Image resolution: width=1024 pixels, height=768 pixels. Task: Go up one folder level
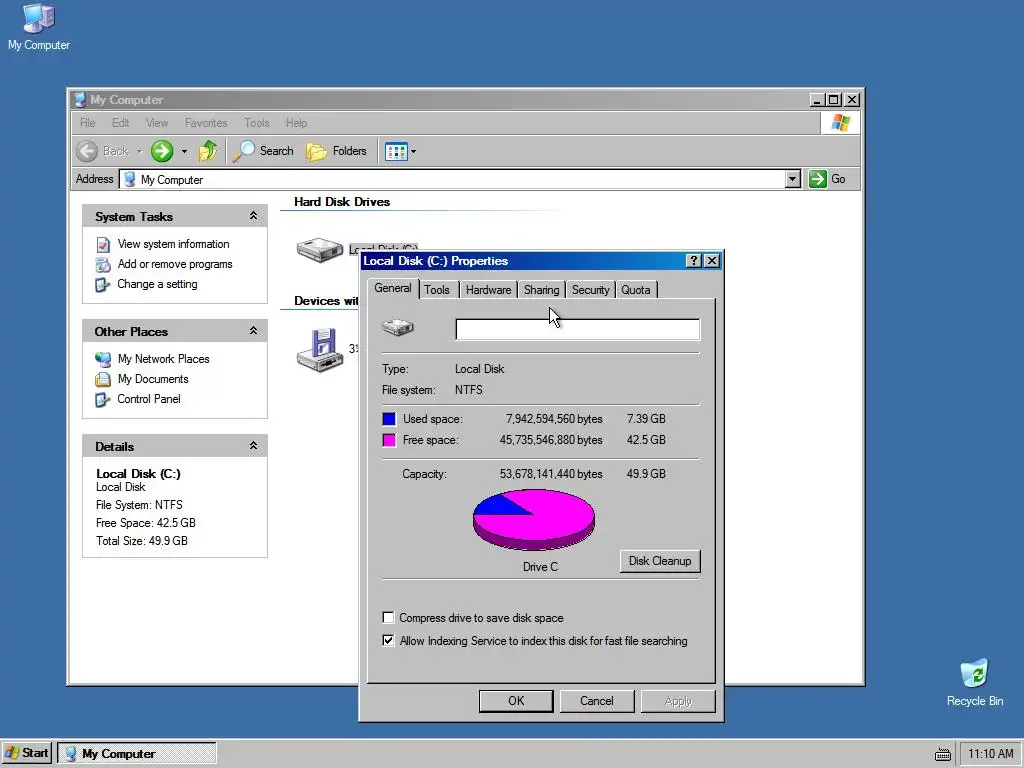coord(208,151)
